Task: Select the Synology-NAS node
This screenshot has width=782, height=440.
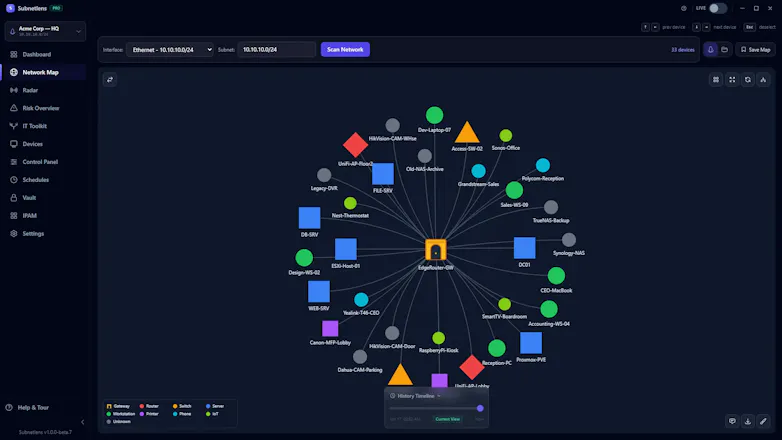Action: (569, 240)
